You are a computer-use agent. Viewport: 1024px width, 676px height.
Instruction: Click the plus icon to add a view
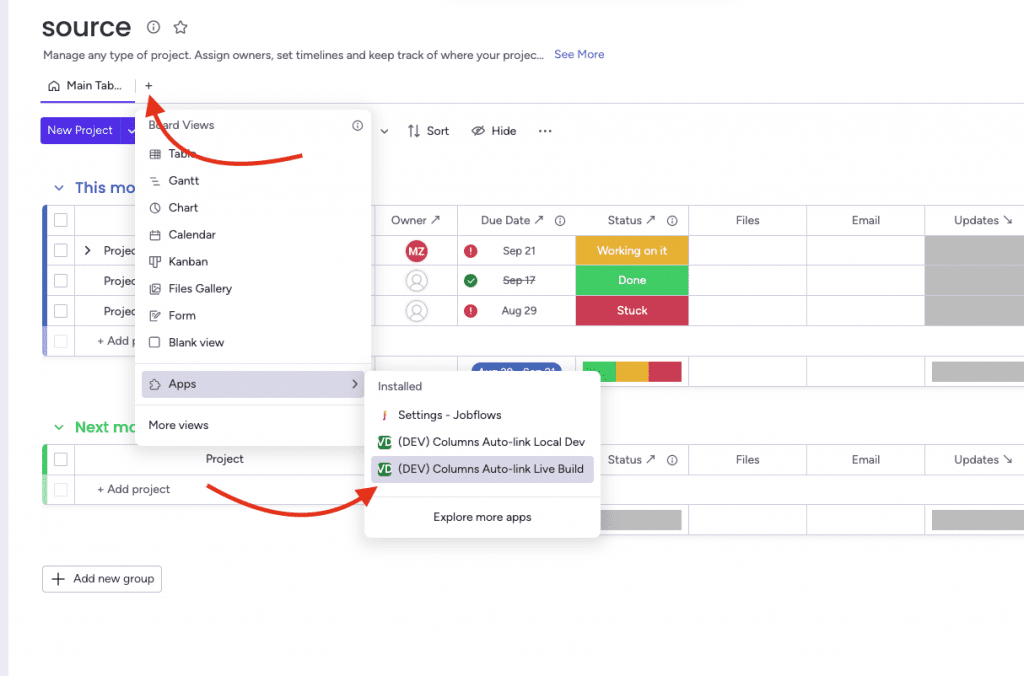(x=148, y=86)
